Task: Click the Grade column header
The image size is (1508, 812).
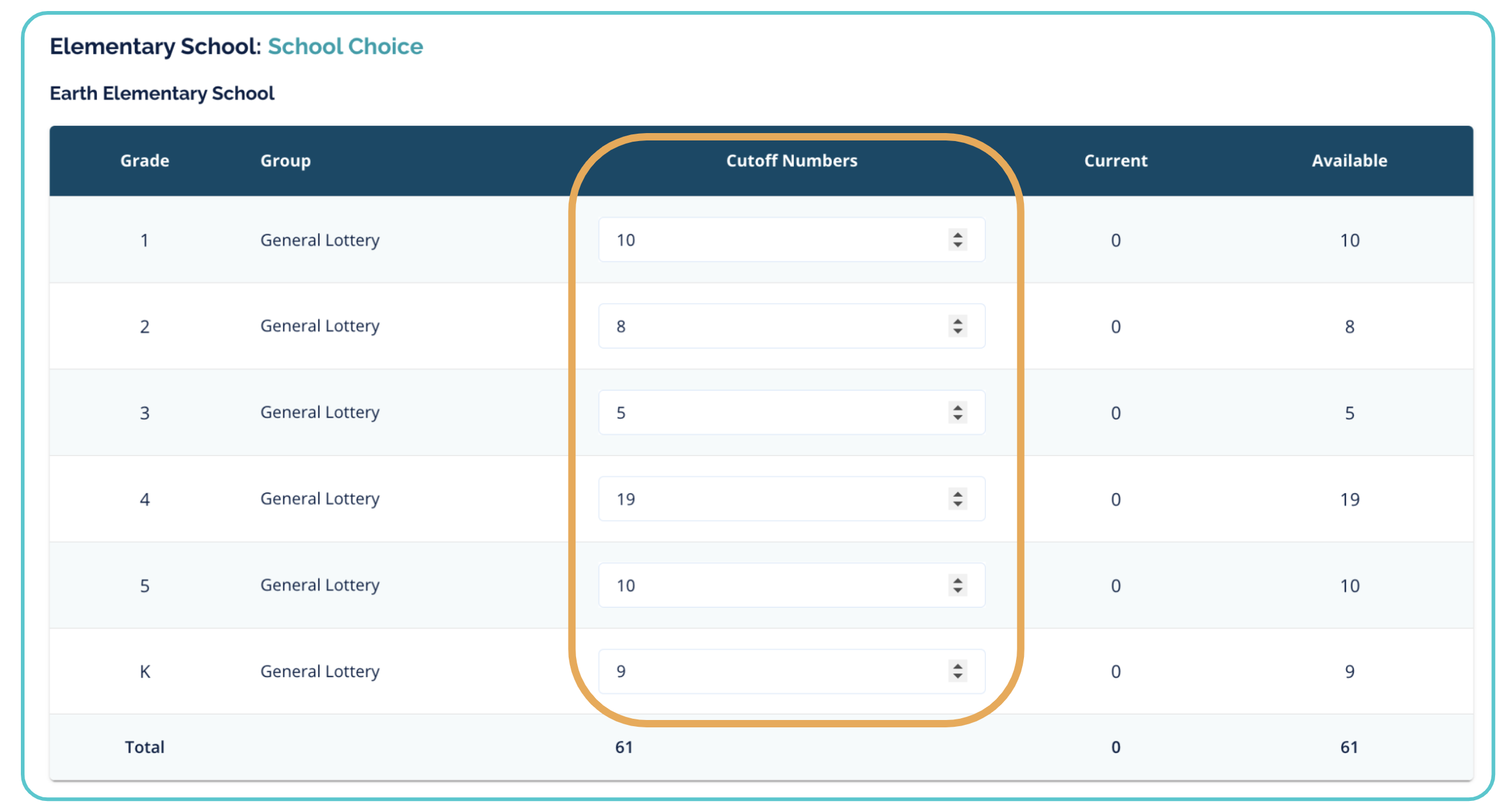Action: (145, 161)
